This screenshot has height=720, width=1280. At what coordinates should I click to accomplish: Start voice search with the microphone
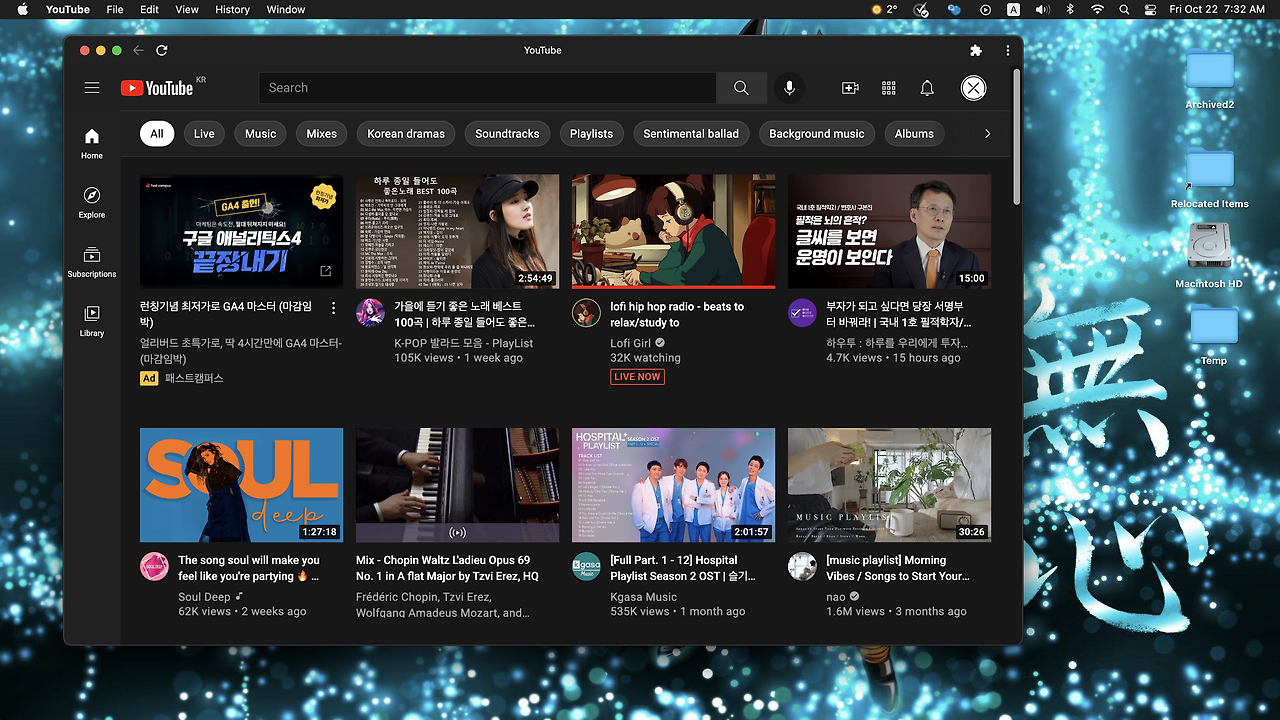coord(789,88)
